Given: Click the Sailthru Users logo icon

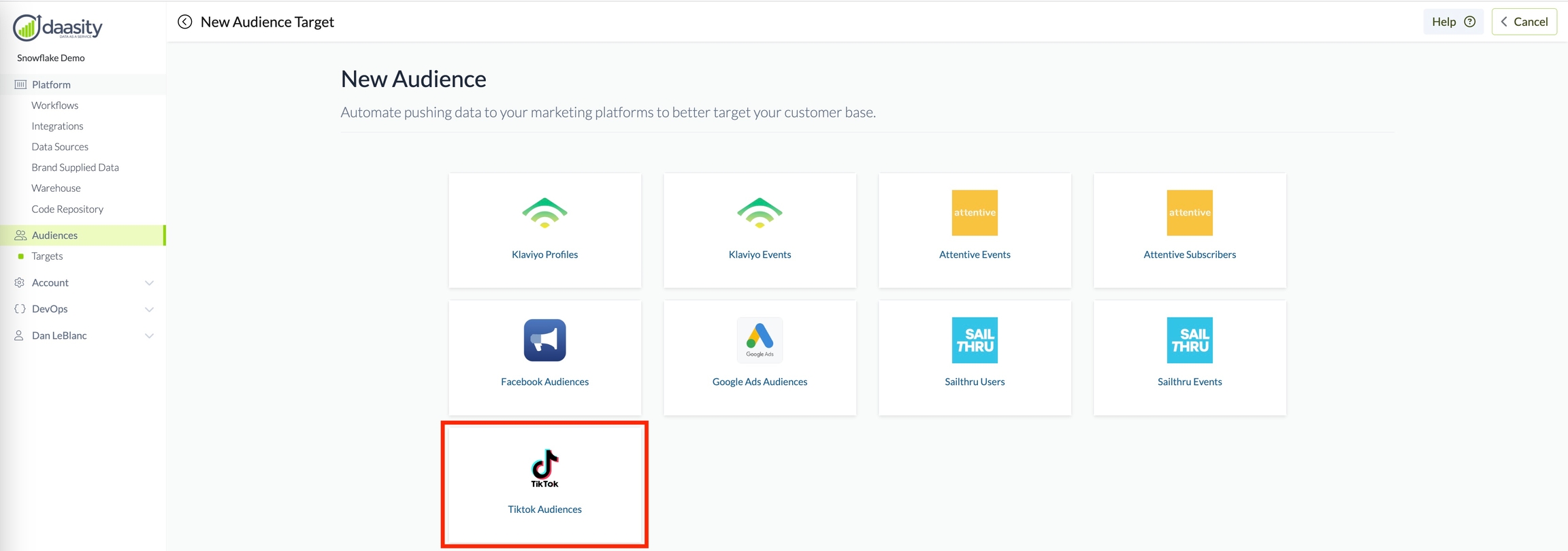Looking at the screenshot, I should (975, 340).
